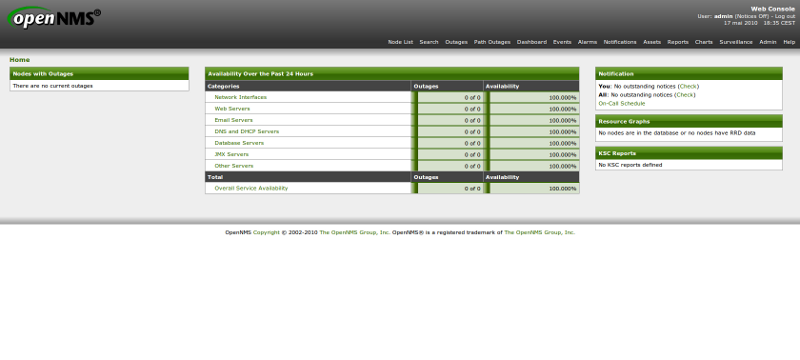Image resolution: width=800 pixels, height=360 pixels.
Task: Open Web Servers category
Action: point(232,109)
